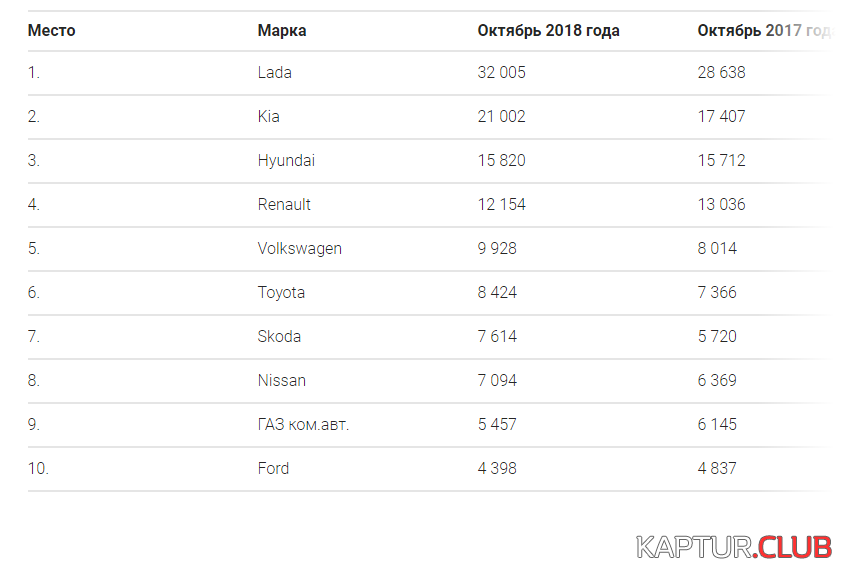Select the Lada brand cell
Viewport: 864px width, 578px height.
(x=274, y=72)
